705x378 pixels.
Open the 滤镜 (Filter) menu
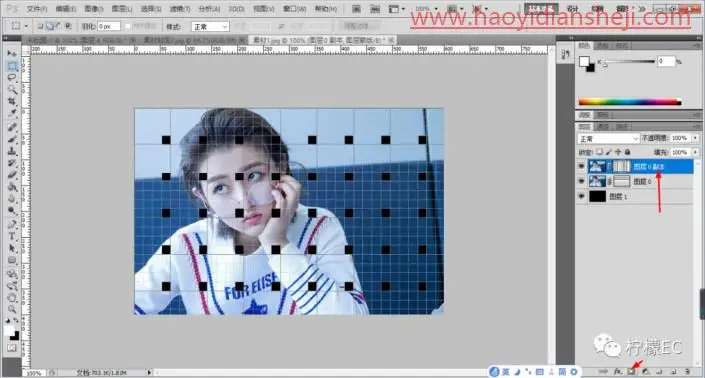[179, 9]
